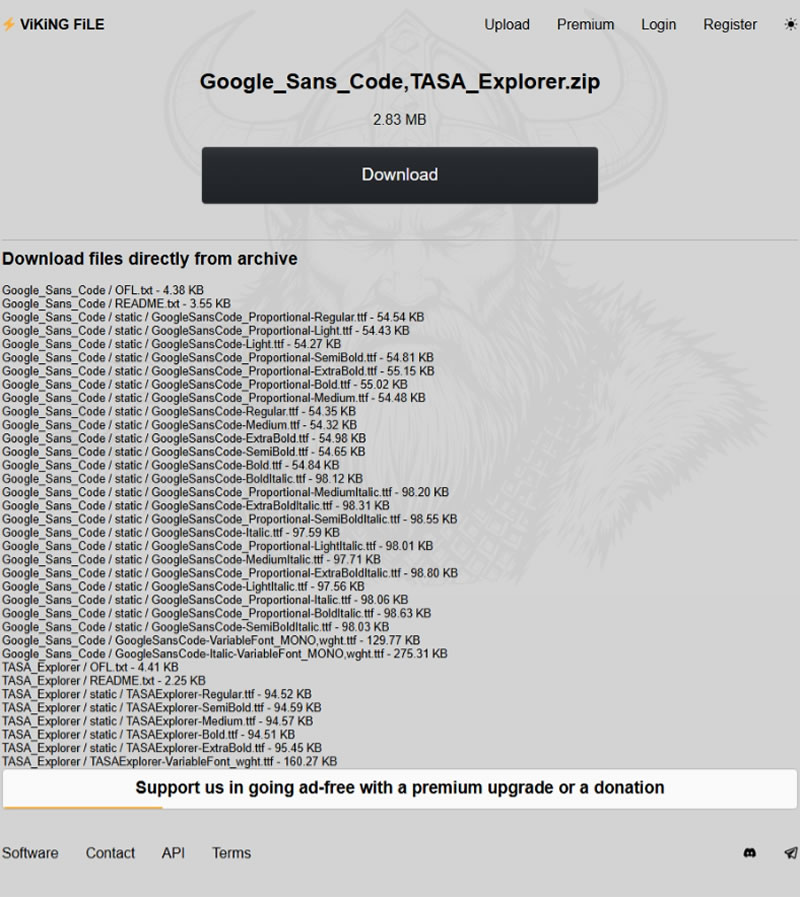Download GoogleSansCode-Italic-VariableFont_MONO,wght.ttf
The image size is (800, 898).
(x=224, y=653)
